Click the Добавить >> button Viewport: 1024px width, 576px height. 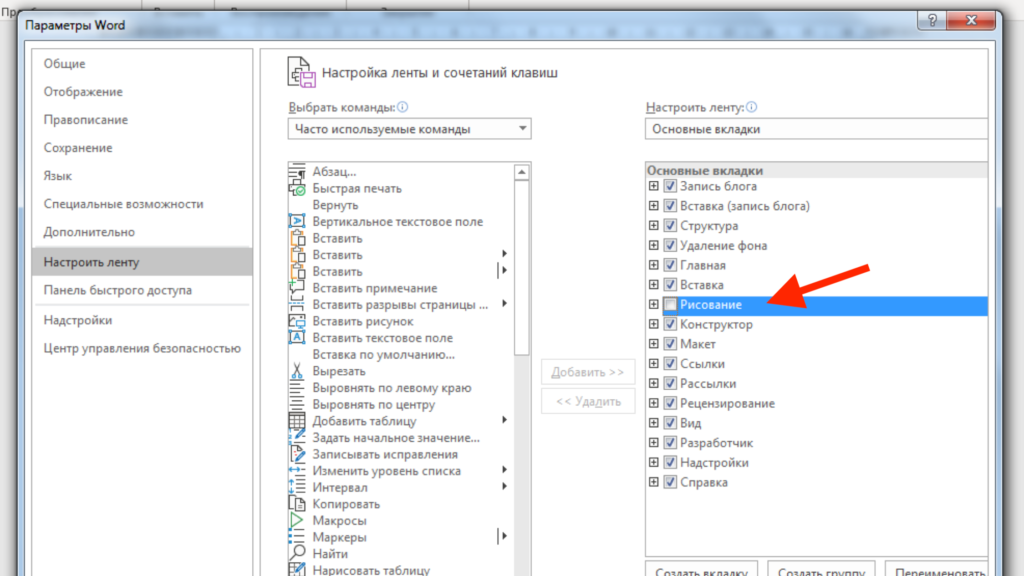point(588,372)
